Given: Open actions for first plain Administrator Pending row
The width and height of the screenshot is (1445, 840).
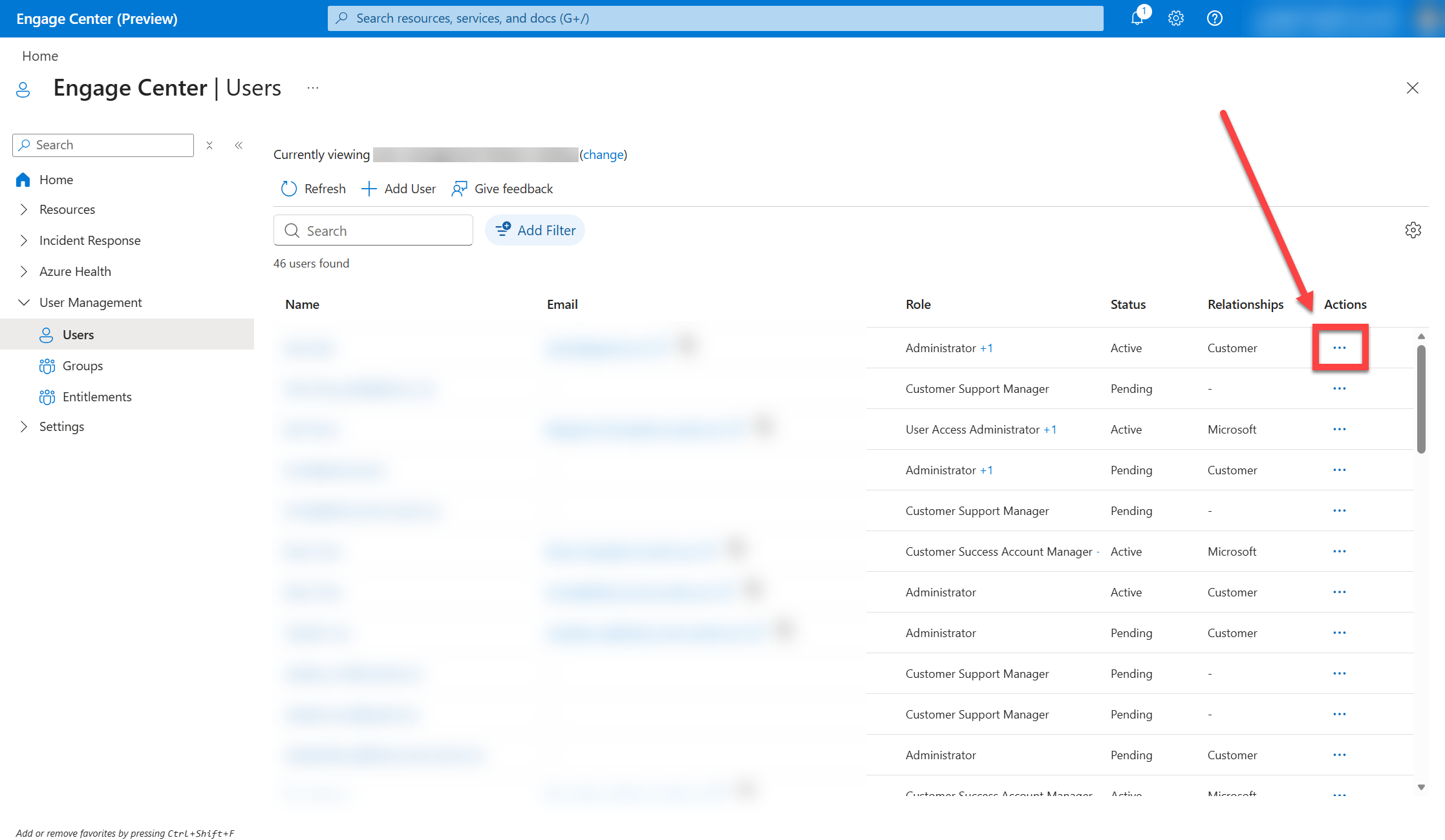Looking at the screenshot, I should (x=1339, y=633).
